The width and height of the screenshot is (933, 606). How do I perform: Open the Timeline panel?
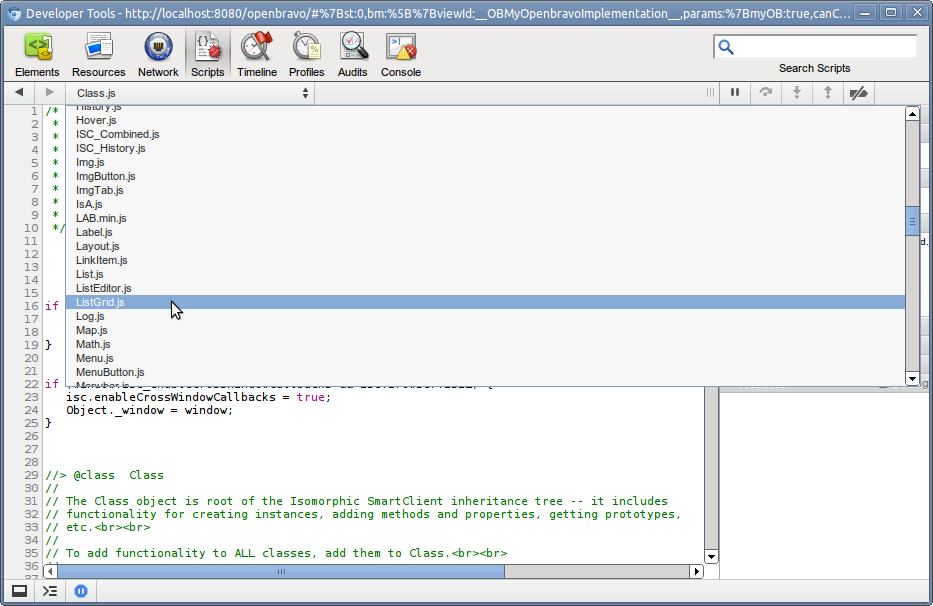[257, 54]
